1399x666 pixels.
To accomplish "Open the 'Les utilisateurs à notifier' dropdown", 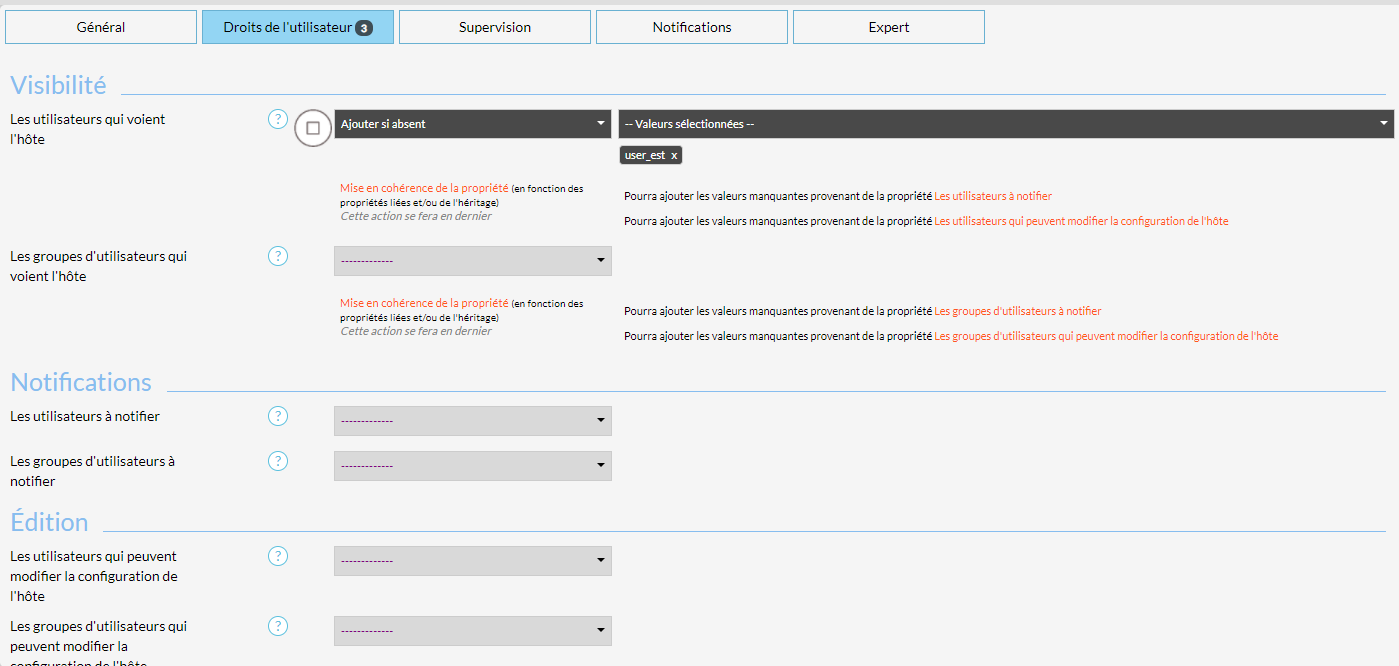I will pos(472,421).
